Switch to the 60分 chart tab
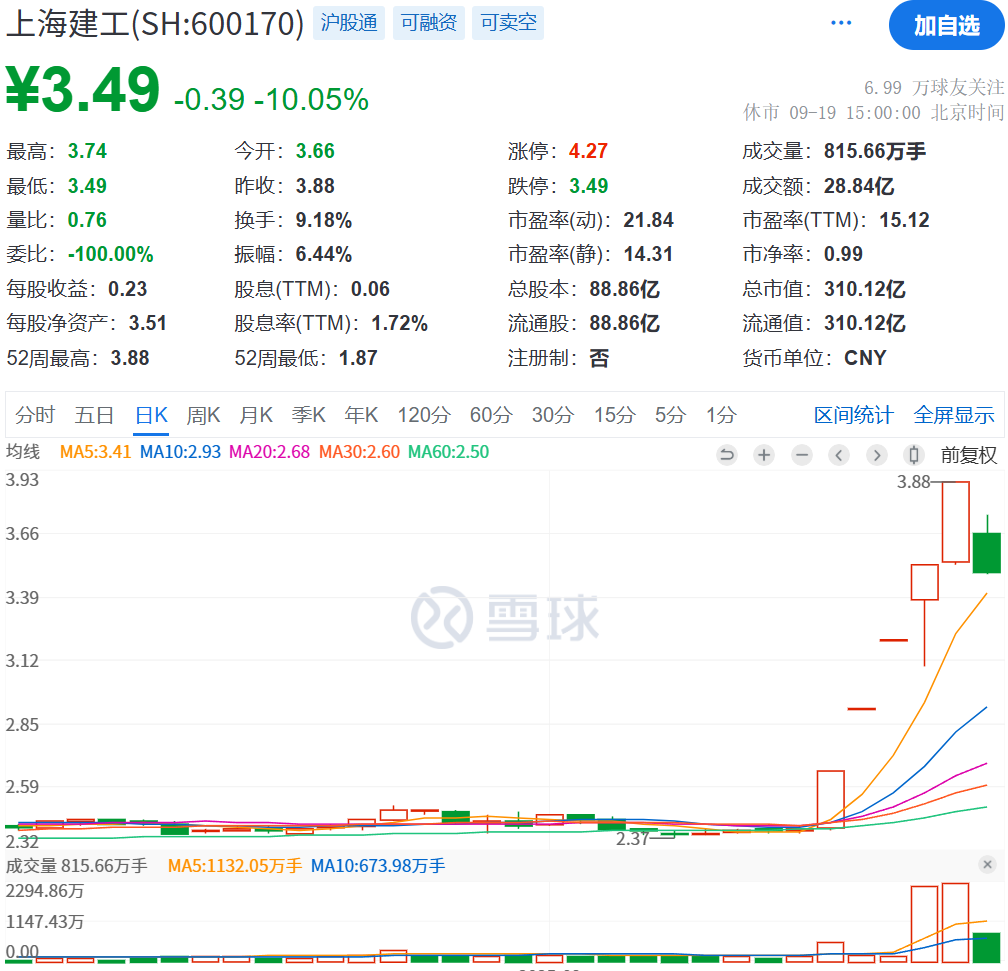Image resolution: width=1008 pixels, height=971 pixels. (x=491, y=415)
